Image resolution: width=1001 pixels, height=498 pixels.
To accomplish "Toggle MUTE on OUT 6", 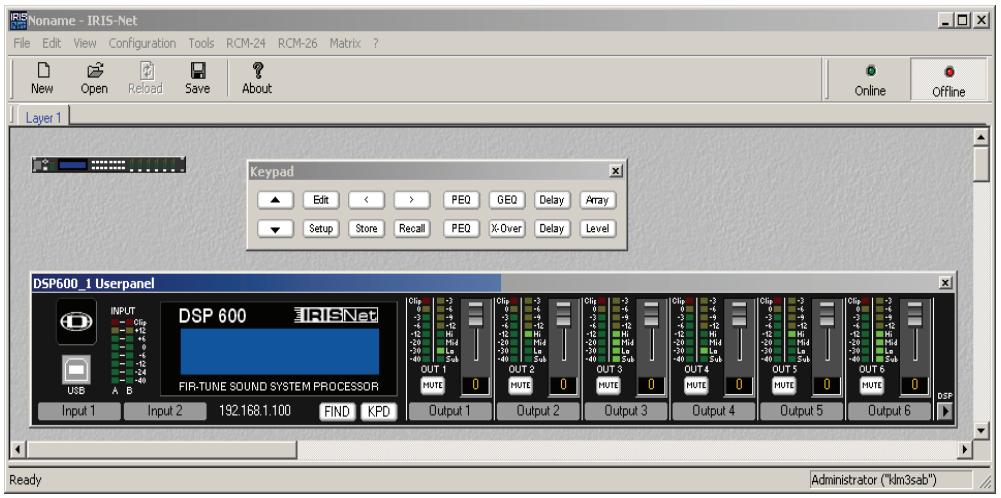I will (871, 385).
